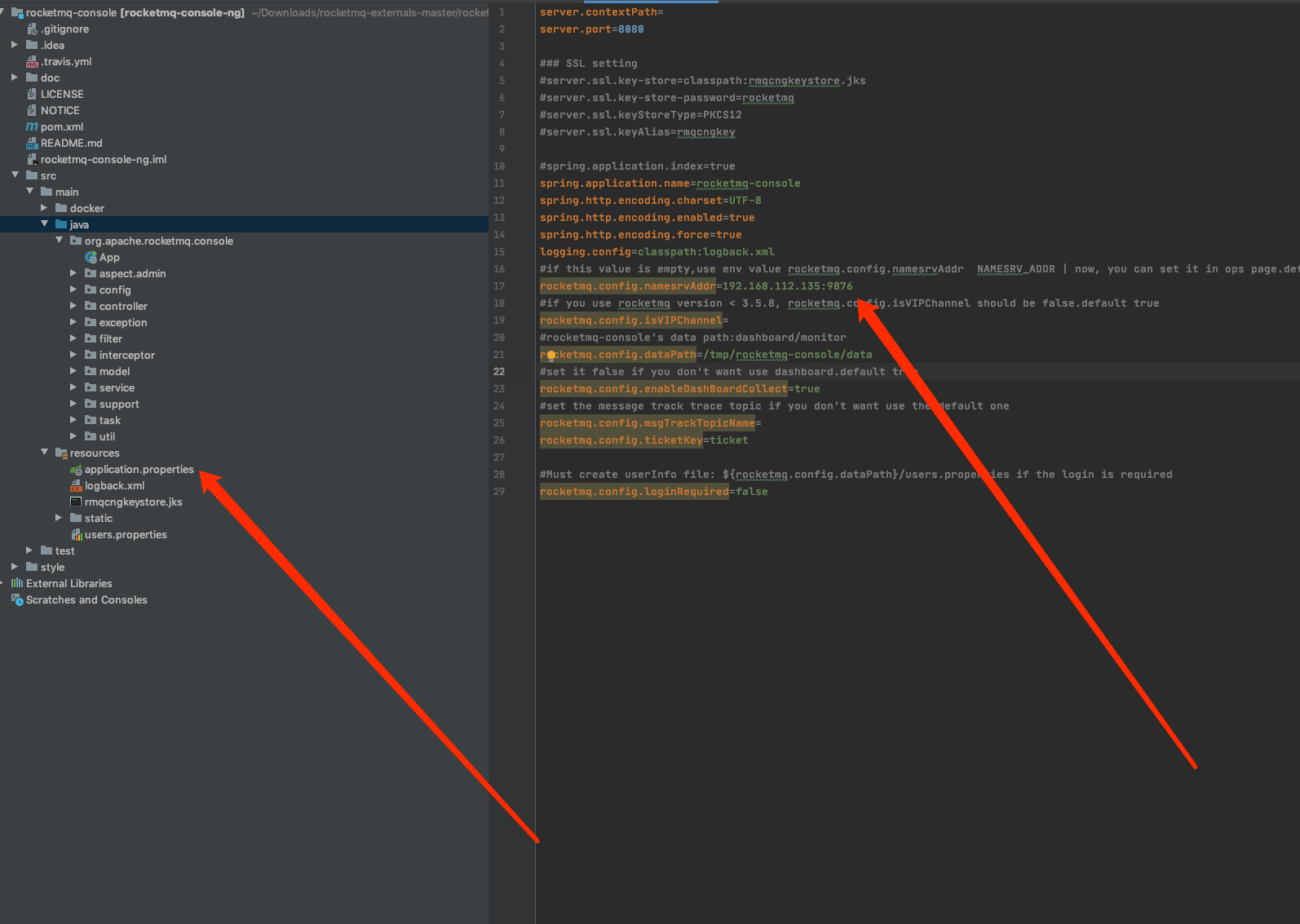Expand the static folder
This screenshot has width=1300, height=924.
(59, 518)
